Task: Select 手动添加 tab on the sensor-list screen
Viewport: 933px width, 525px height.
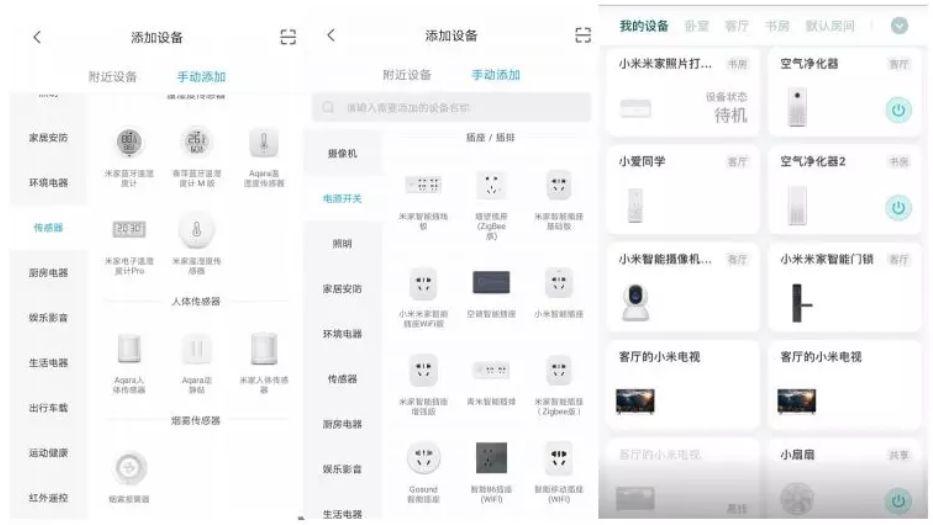Action: (x=201, y=77)
